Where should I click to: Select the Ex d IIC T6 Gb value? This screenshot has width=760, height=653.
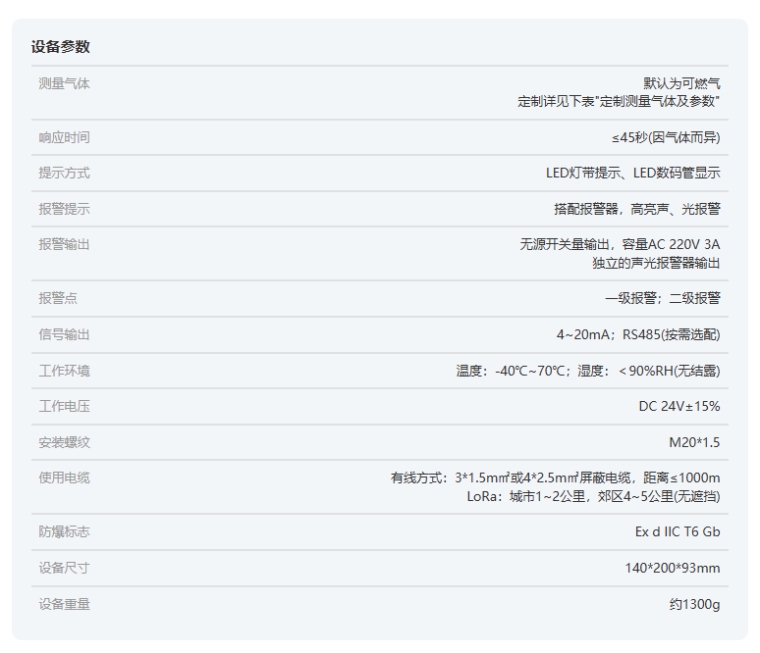677,532
